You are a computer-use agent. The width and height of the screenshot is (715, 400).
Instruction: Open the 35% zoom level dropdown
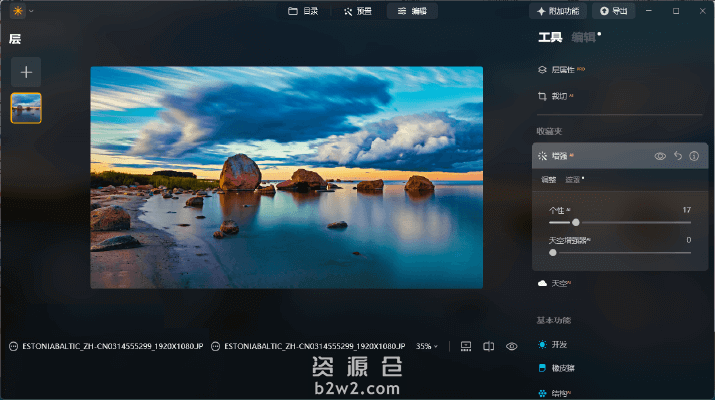[x=427, y=346]
